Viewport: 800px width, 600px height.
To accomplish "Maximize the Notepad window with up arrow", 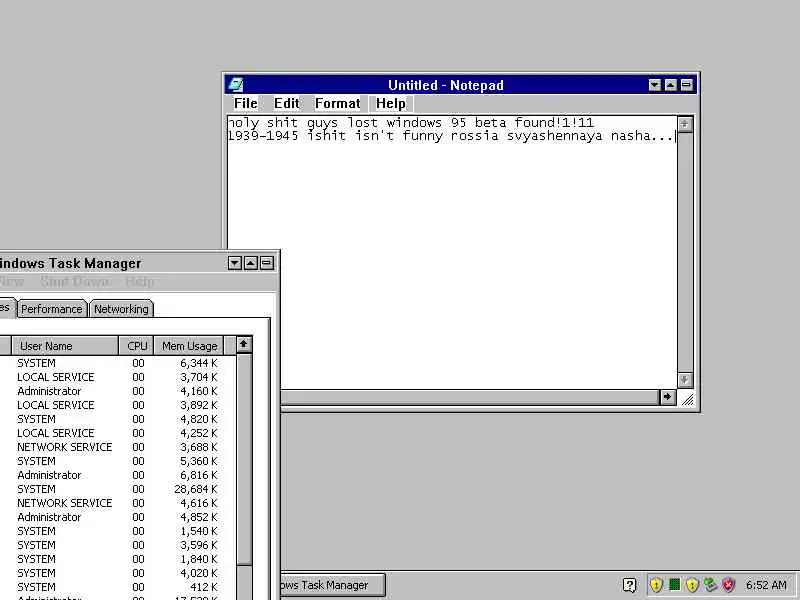I will pos(670,85).
